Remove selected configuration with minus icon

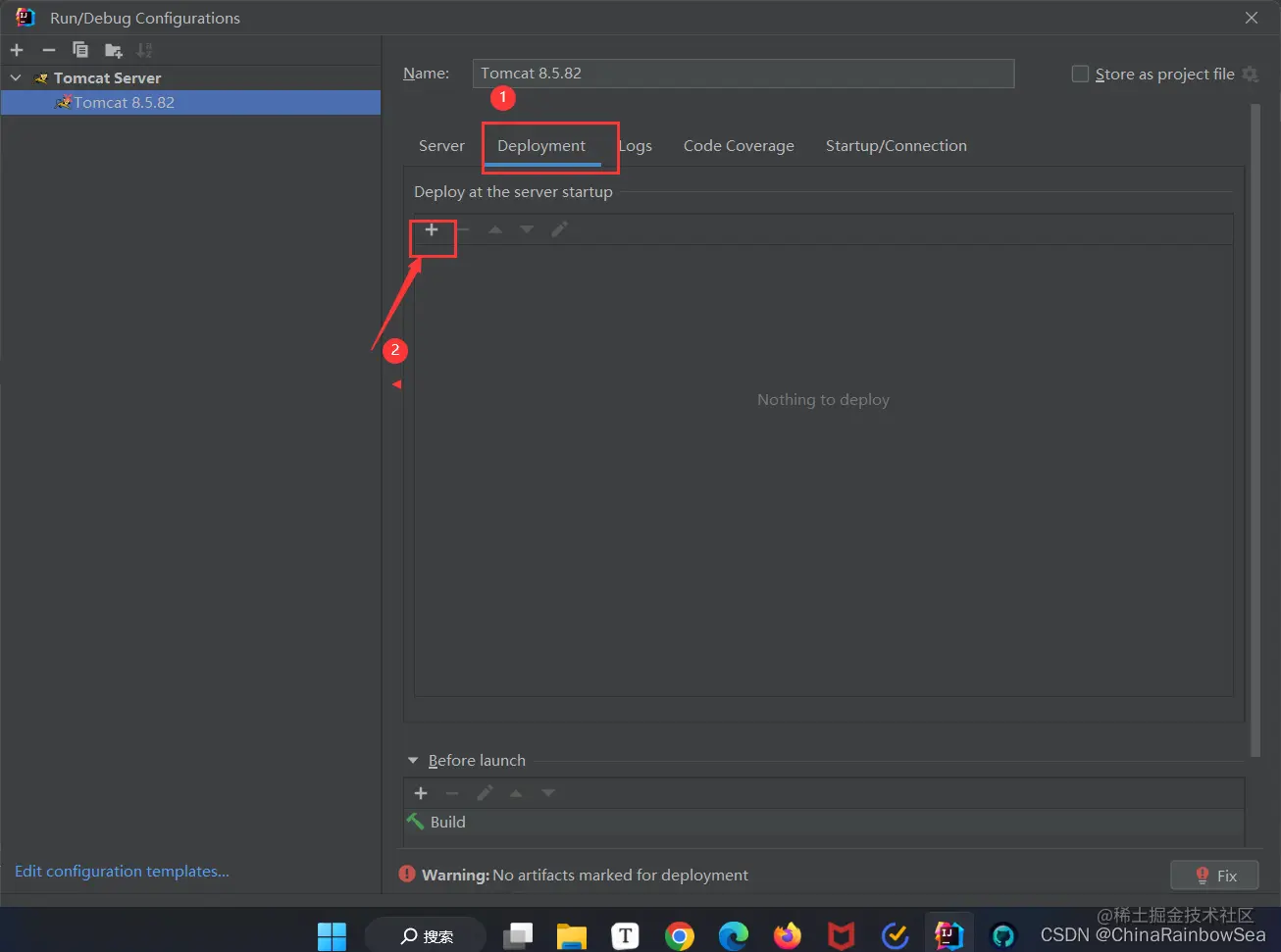tap(49, 50)
